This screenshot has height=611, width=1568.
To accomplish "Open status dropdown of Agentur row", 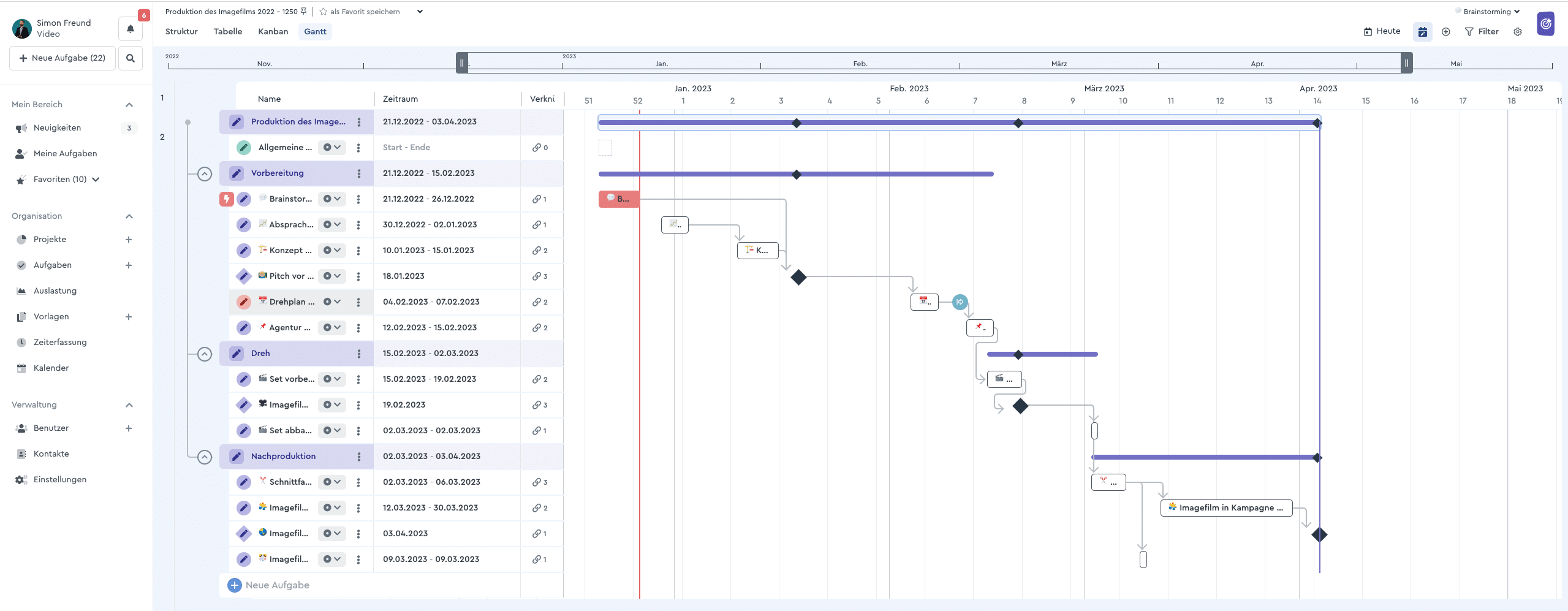I will pos(332,328).
